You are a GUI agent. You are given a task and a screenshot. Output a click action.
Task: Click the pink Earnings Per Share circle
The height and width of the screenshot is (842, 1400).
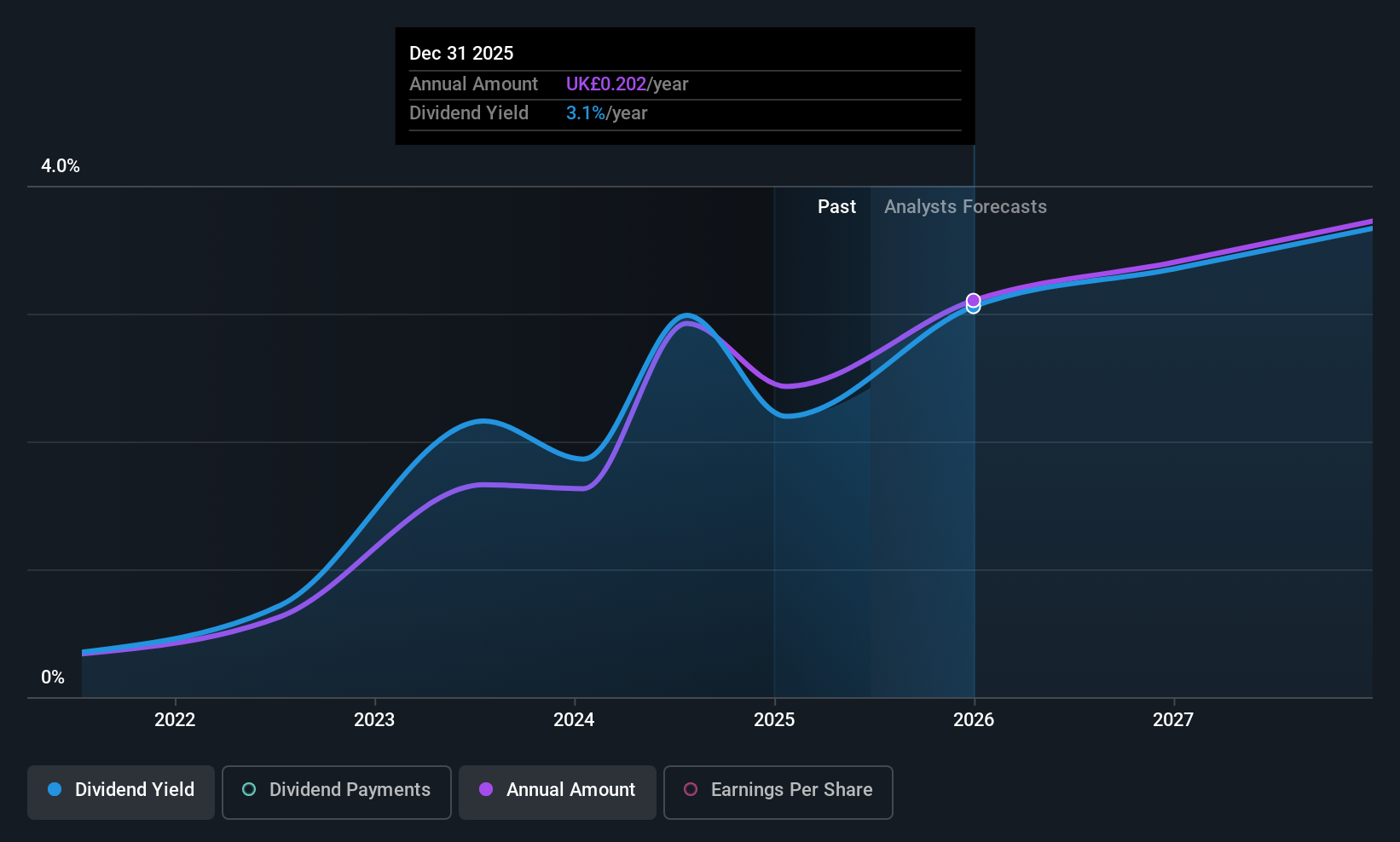point(691,789)
